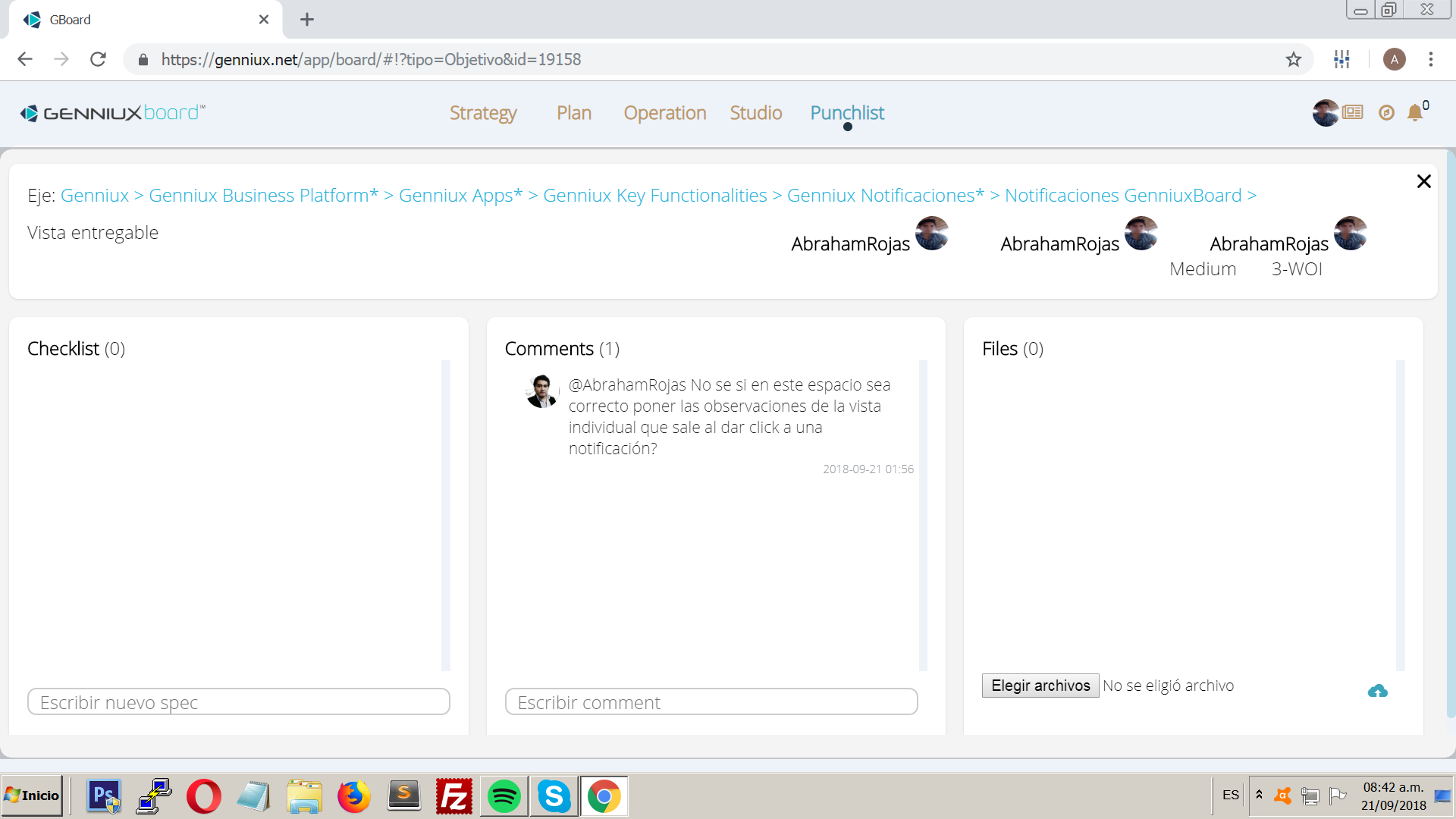Open the Chrome three-dot menu
The width and height of the screenshot is (1456, 819).
(1431, 59)
